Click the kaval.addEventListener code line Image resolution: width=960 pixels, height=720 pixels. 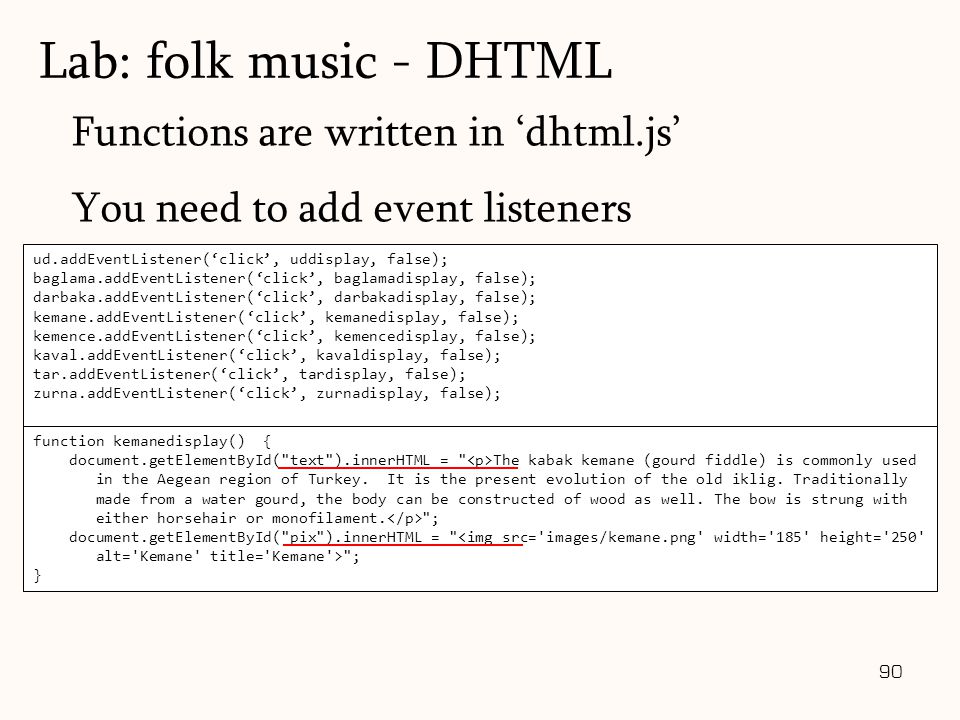click(266, 355)
